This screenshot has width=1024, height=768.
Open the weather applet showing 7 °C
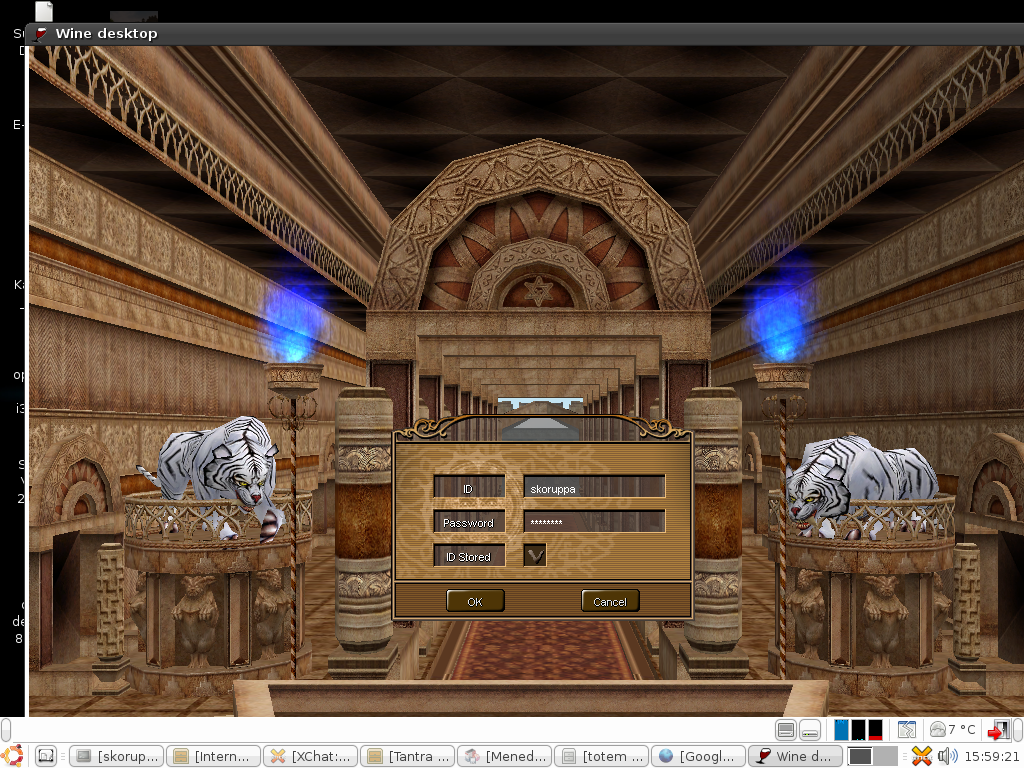(952, 730)
